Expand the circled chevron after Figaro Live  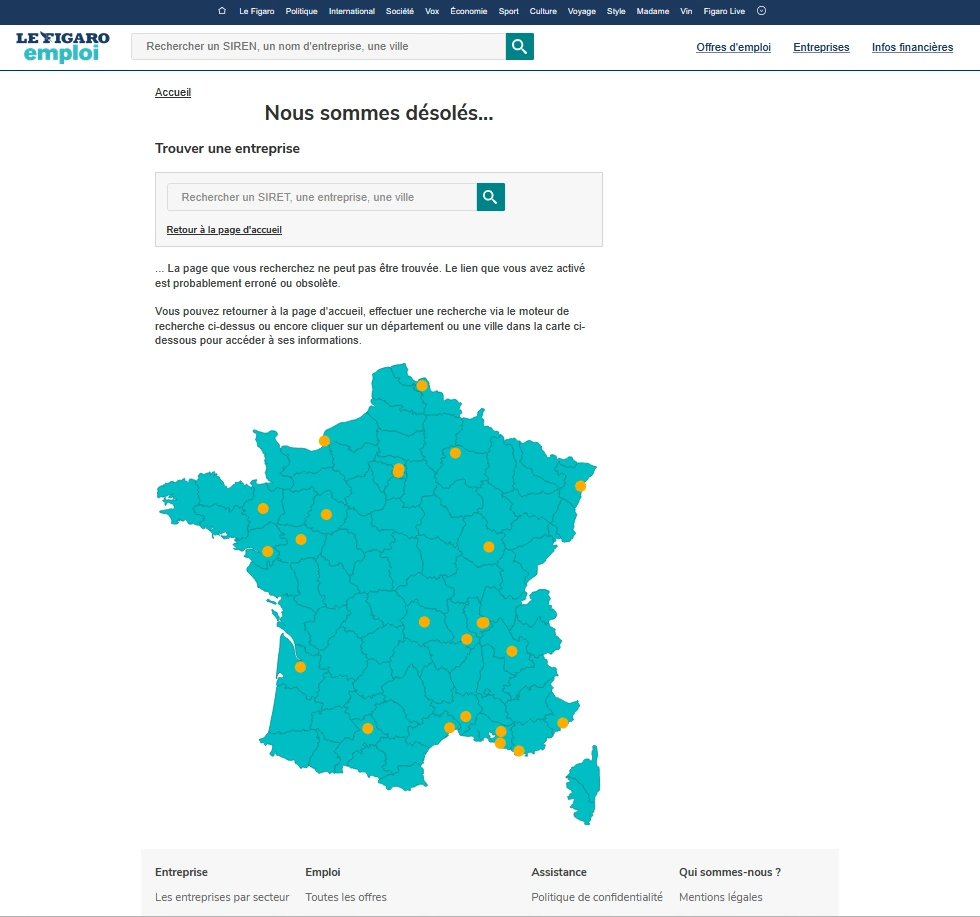[761, 11]
